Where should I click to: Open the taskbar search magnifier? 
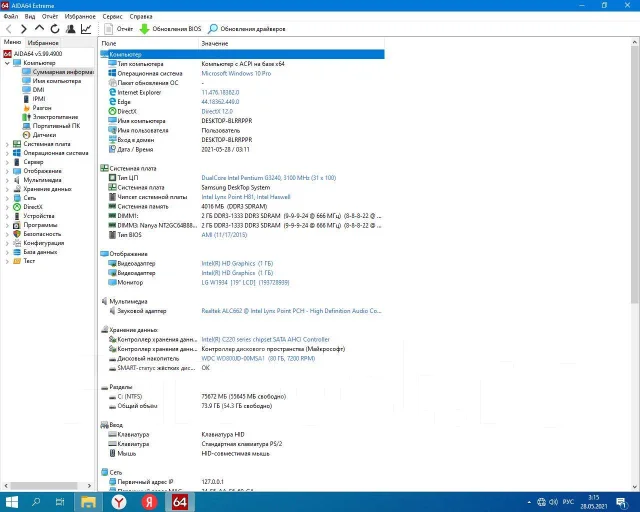[x=36, y=502]
